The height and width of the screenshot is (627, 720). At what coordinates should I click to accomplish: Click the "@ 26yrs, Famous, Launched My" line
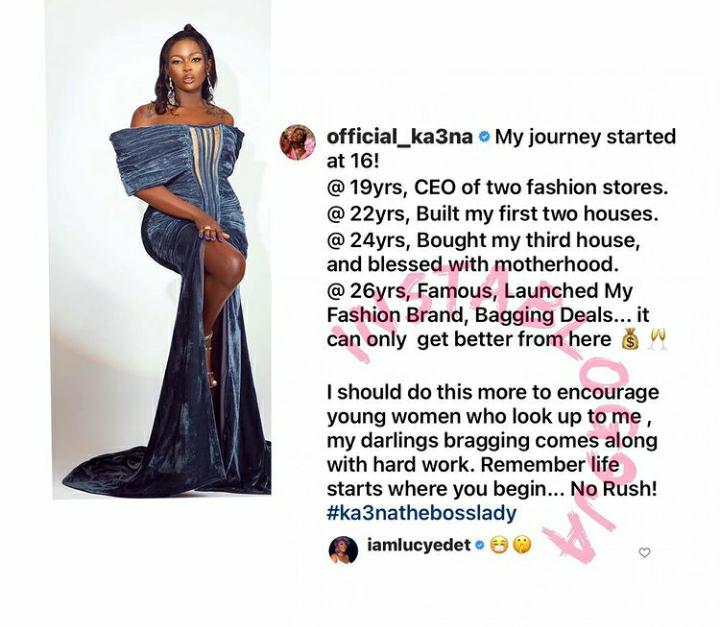tap(480, 291)
